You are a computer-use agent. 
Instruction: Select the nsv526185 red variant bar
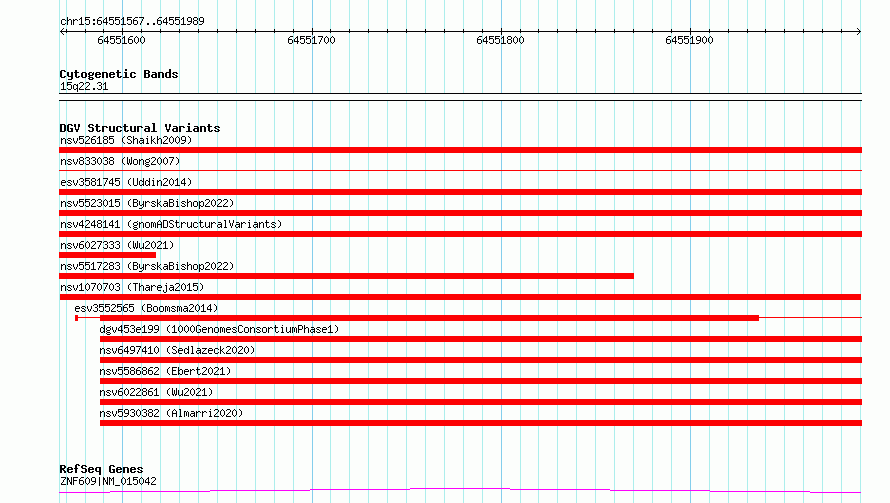[x=460, y=150]
